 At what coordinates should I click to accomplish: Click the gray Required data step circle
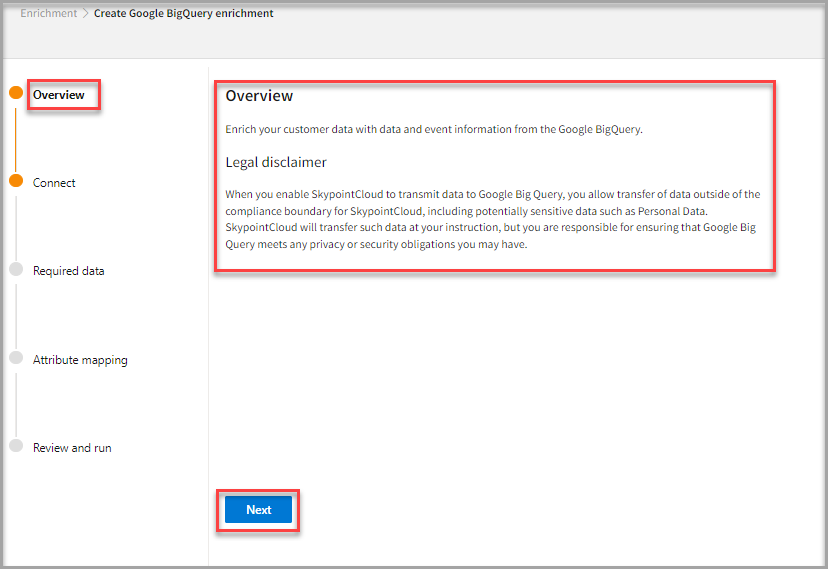[x=16, y=269]
